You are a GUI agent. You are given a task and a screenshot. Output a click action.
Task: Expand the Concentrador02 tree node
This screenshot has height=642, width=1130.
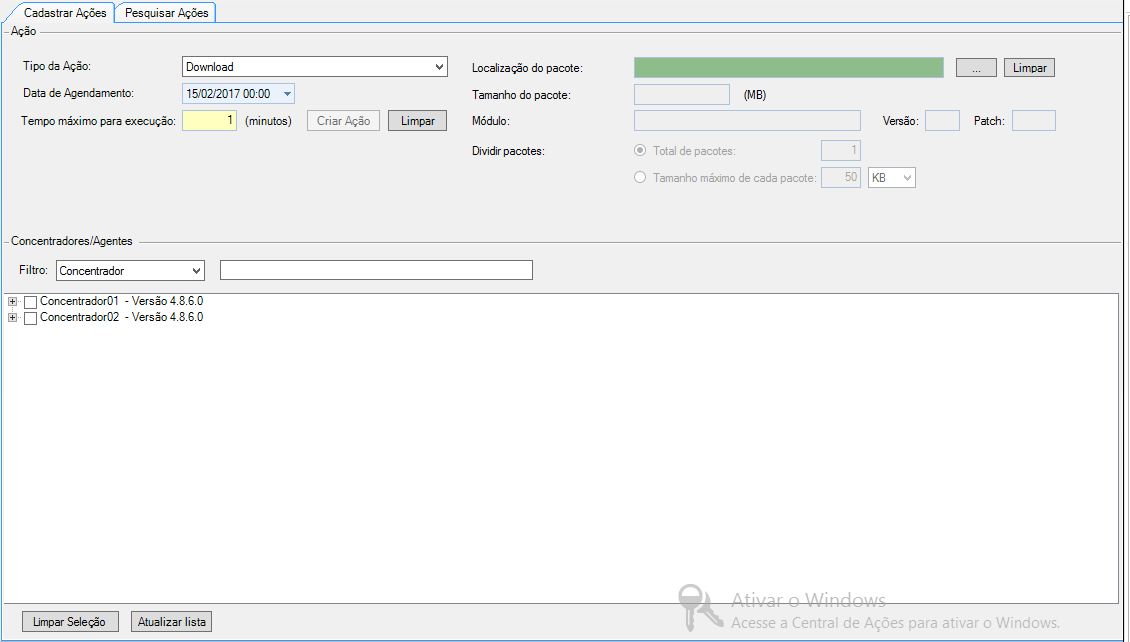point(12,318)
